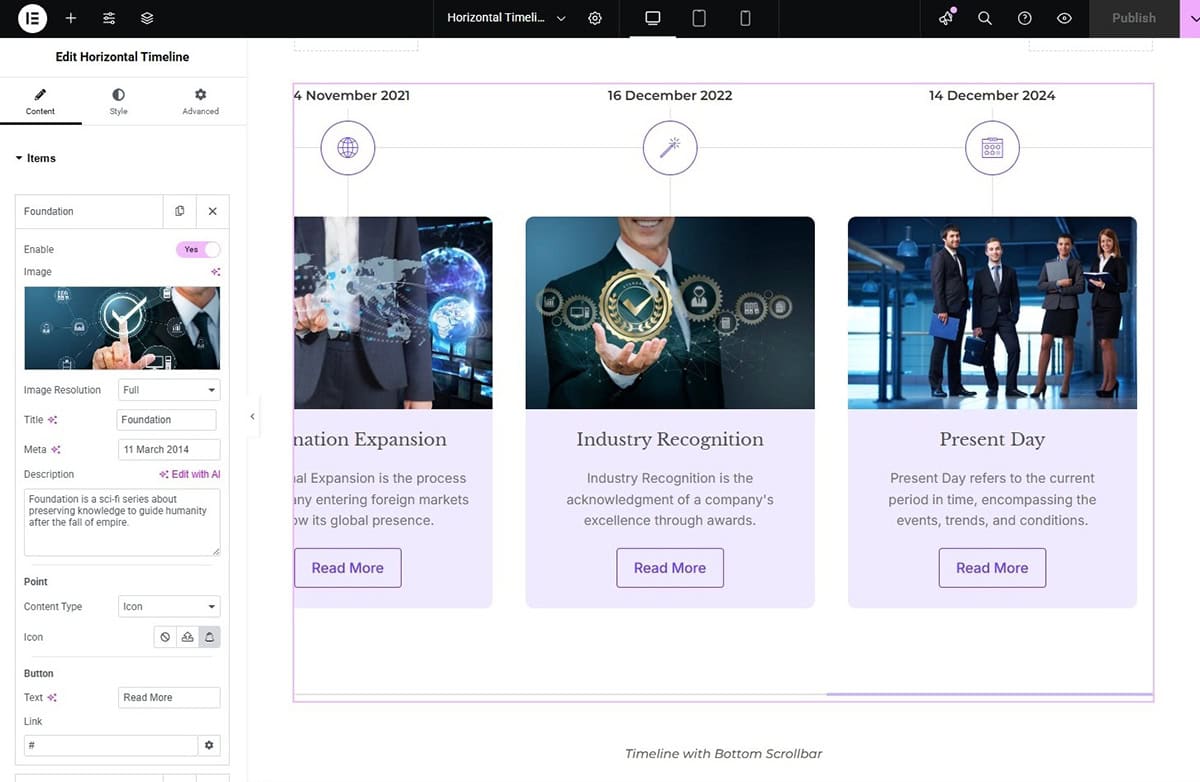1200x782 pixels.
Task: Open icon library for point icon
Action: tap(209, 637)
